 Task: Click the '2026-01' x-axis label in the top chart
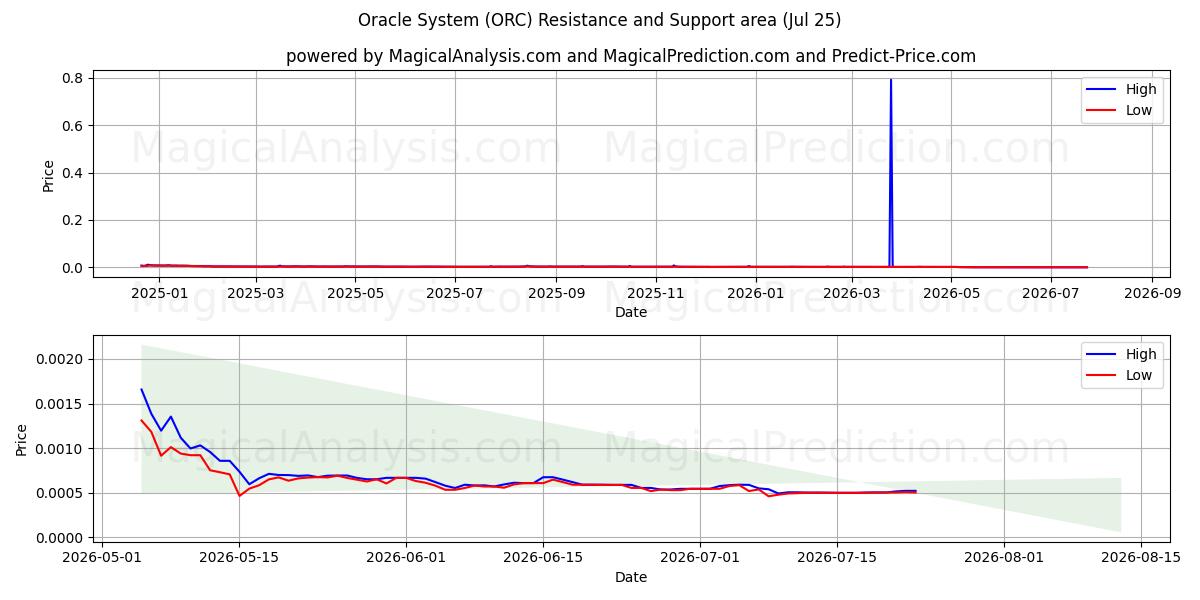pyautogui.click(x=756, y=293)
